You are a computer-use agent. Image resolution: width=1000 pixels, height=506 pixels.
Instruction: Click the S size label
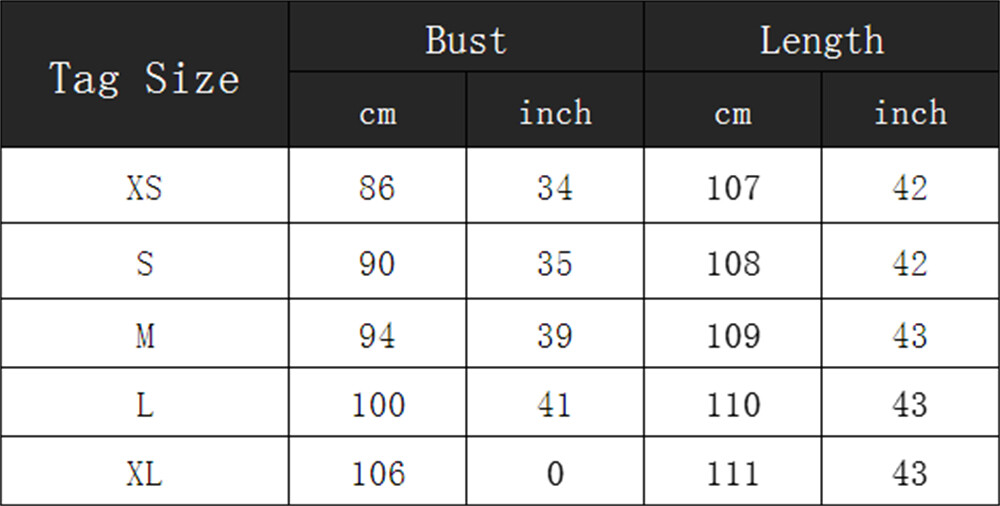[x=145, y=263]
